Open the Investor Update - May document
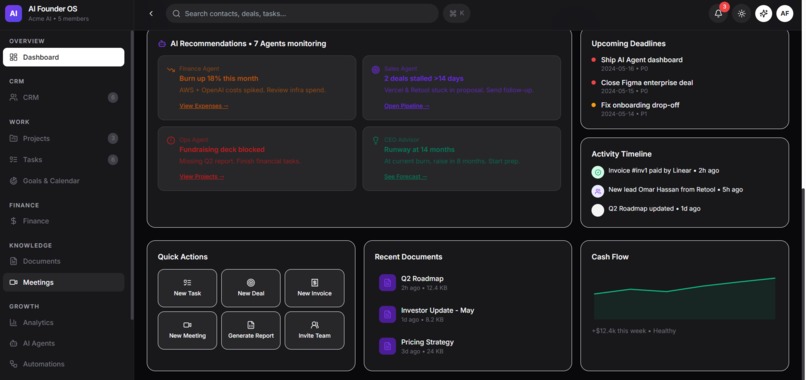Screen dimensions: 806x380 (467, 314)
